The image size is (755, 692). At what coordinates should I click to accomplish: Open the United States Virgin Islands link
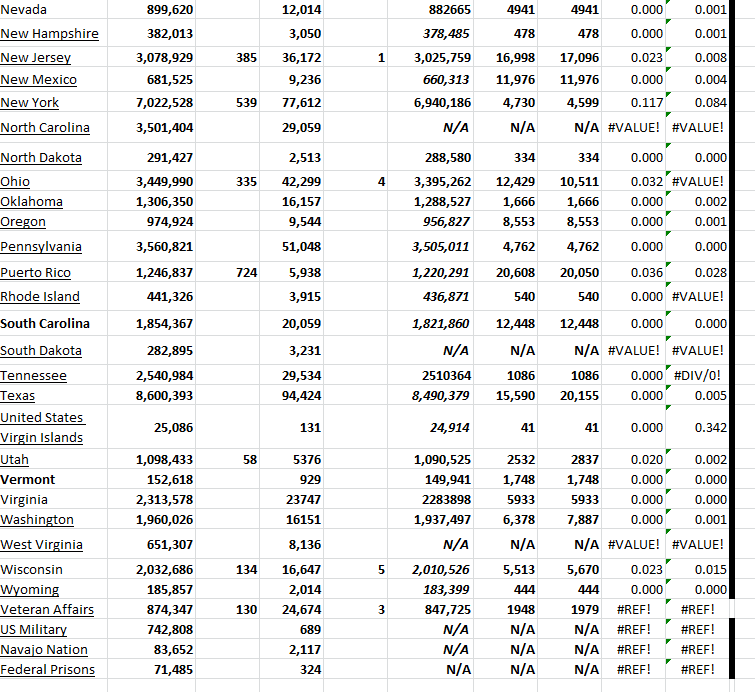click(42, 427)
